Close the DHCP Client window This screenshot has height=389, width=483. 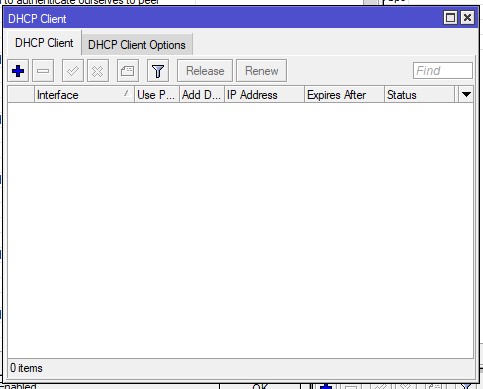tap(467, 18)
